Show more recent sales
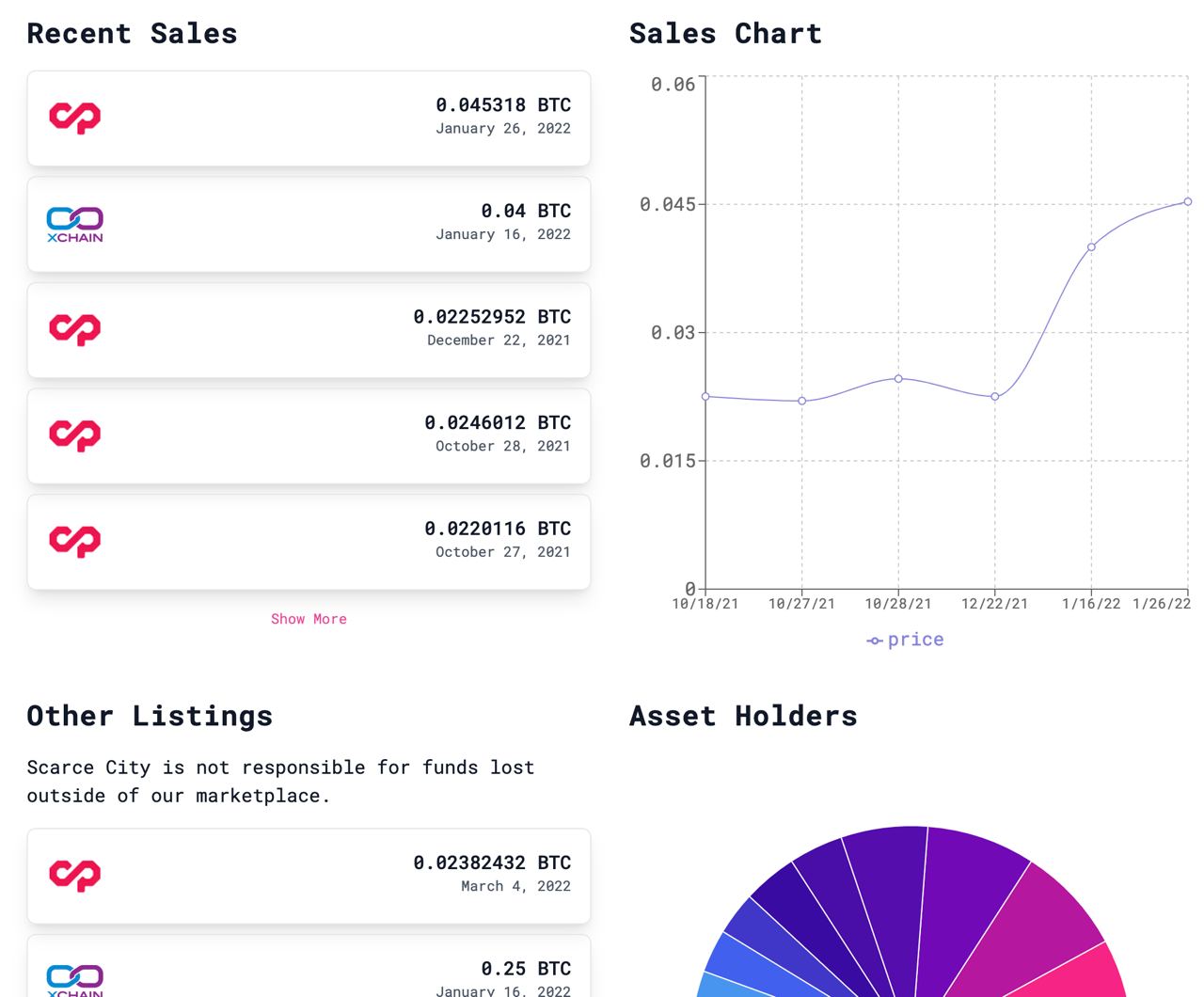This screenshot has height=997, width=1204. click(x=309, y=619)
